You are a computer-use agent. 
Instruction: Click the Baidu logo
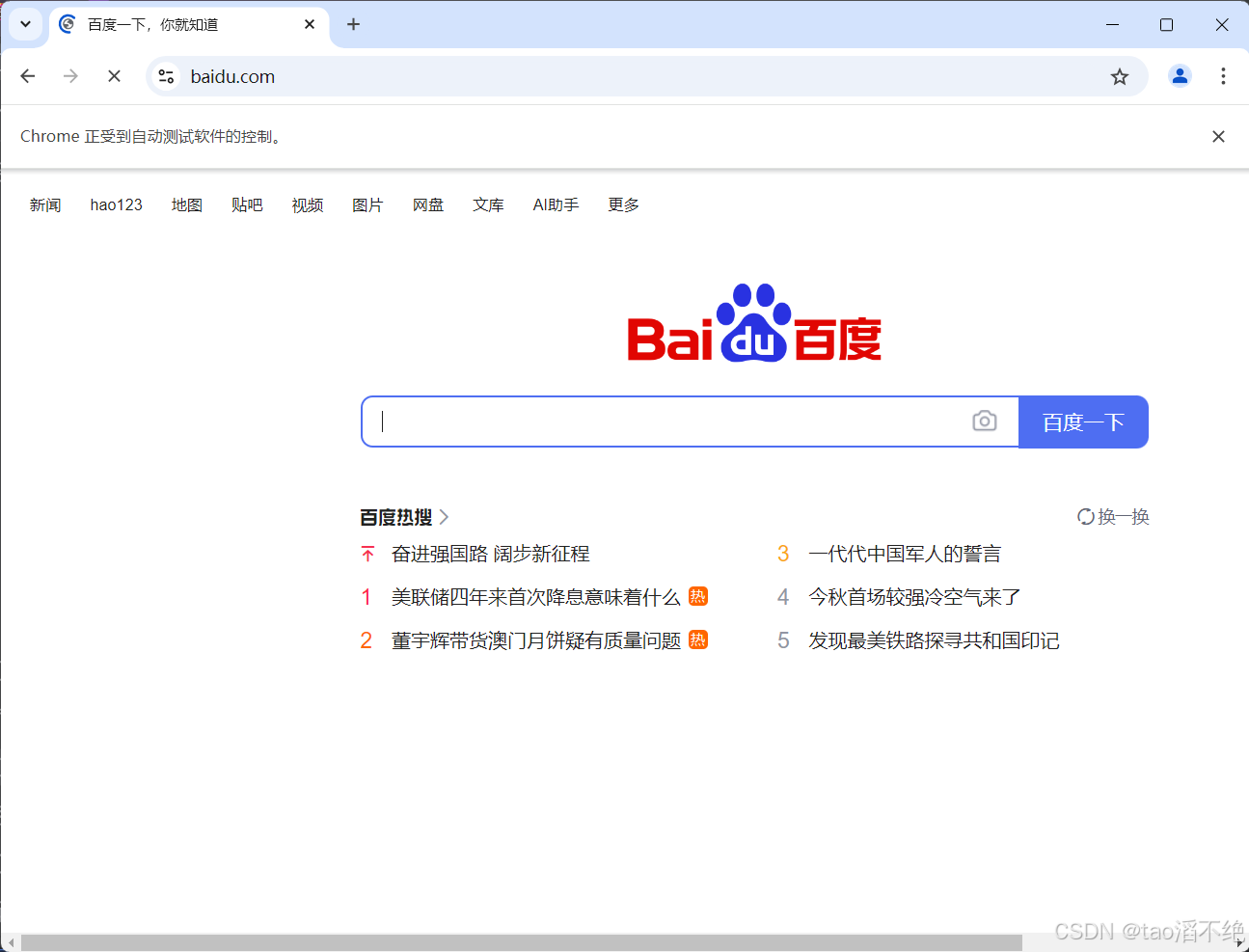(754, 323)
